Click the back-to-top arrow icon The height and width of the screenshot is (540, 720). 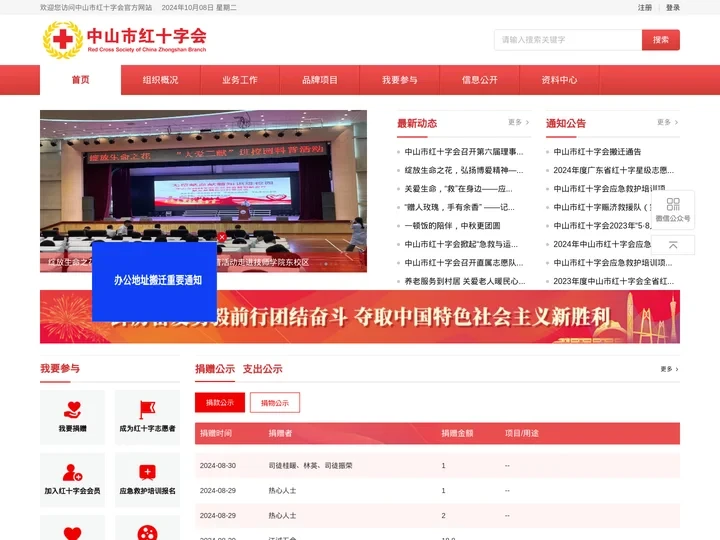673,245
